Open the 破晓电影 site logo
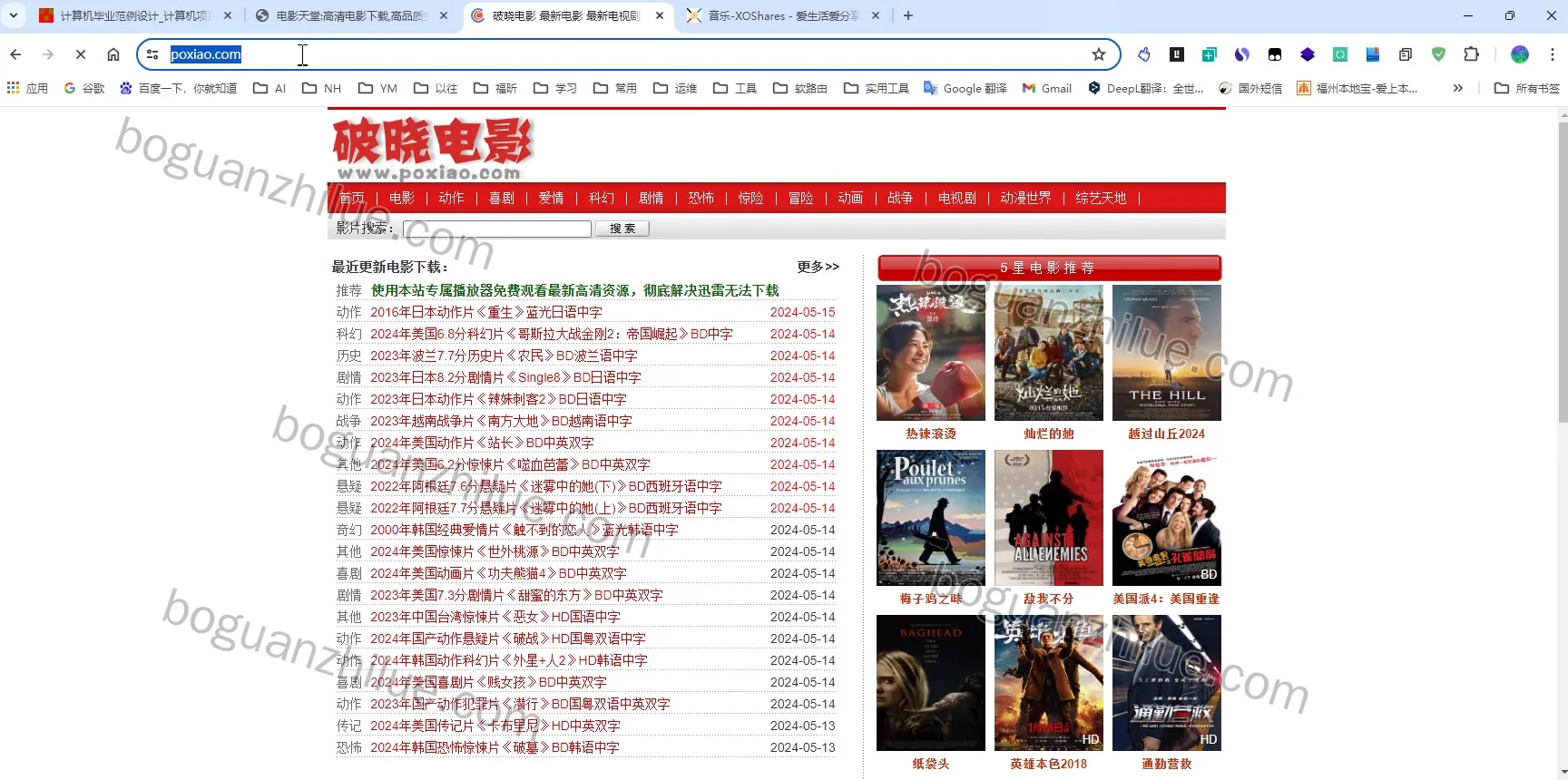This screenshot has width=1568, height=780. click(434, 149)
